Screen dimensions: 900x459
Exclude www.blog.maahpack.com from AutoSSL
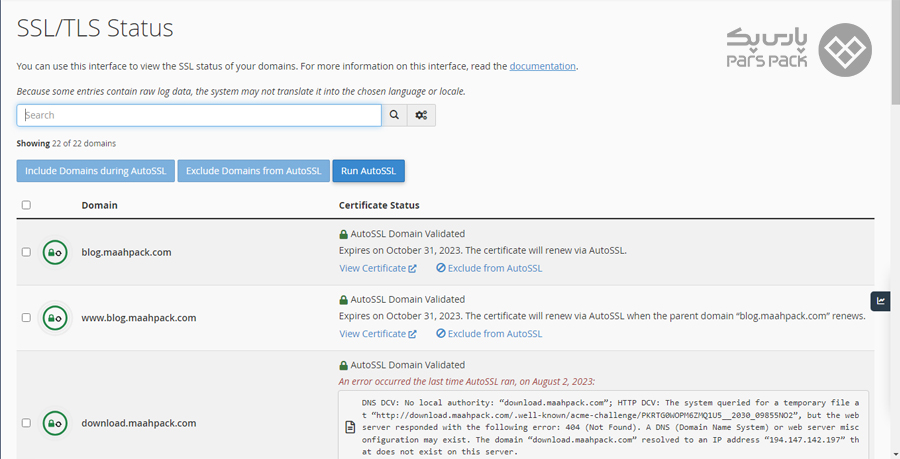(489, 333)
